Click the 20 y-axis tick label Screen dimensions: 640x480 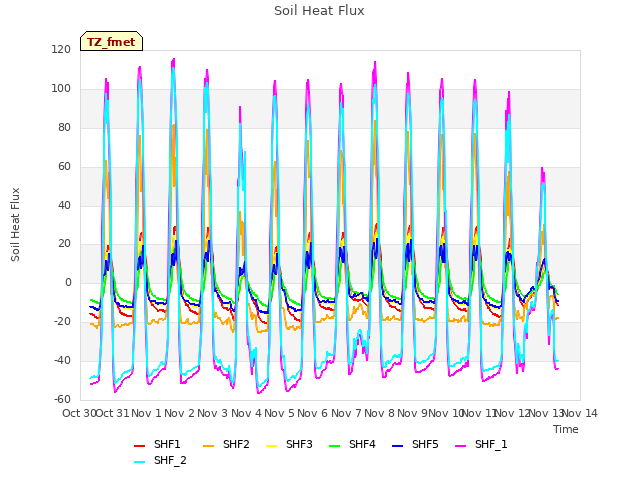(64, 244)
